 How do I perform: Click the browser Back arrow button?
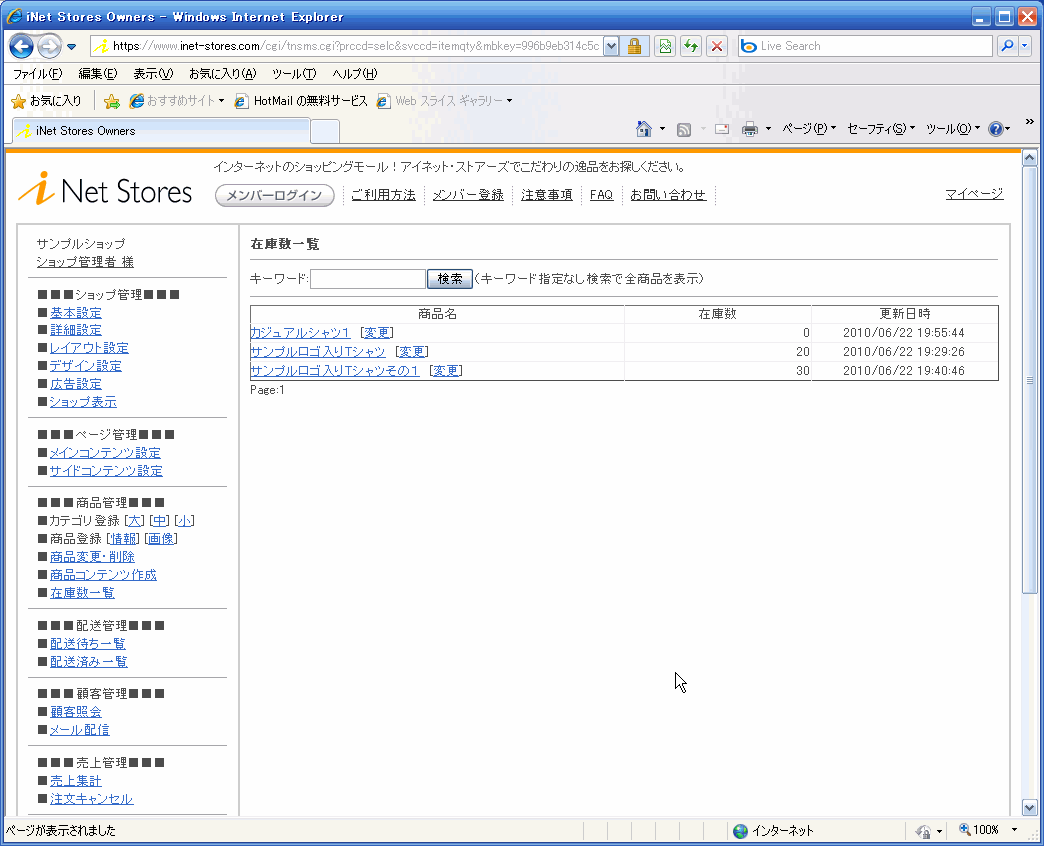coord(22,46)
